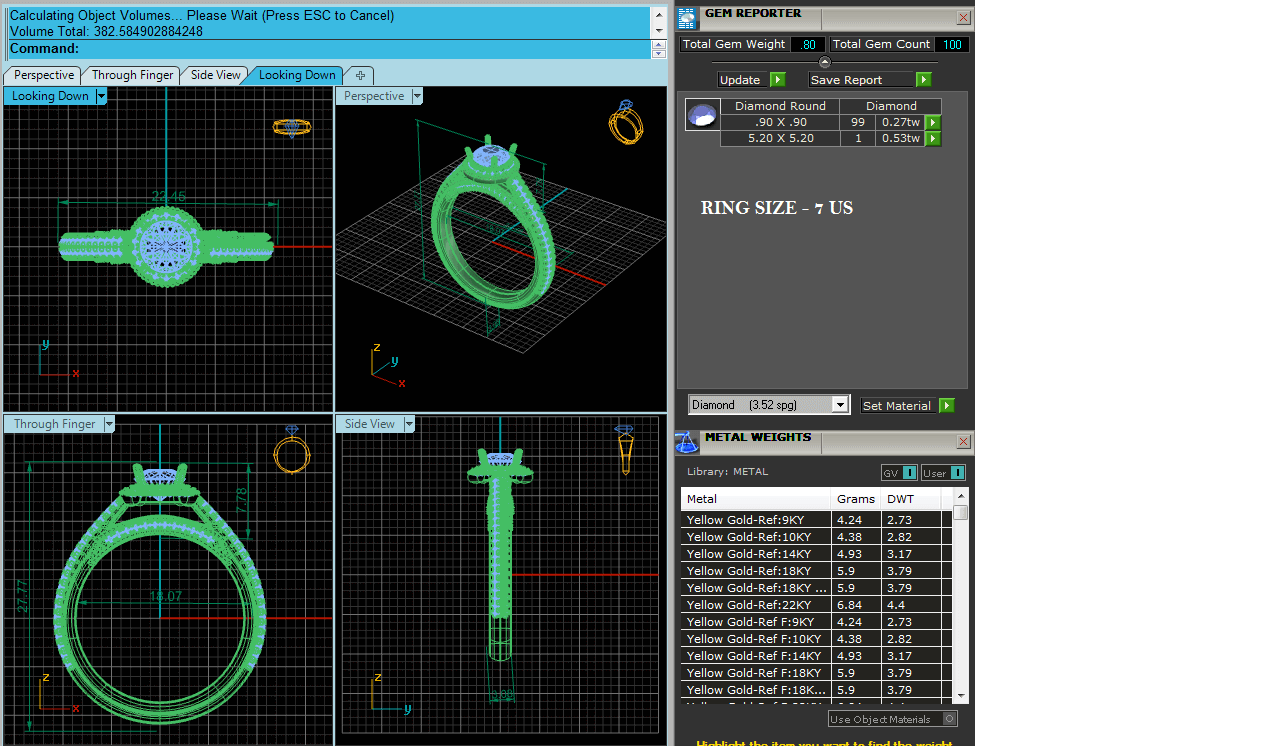The height and width of the screenshot is (746, 1274).
Task: Click the ring icon in Through Finger viewport
Action: (292, 450)
